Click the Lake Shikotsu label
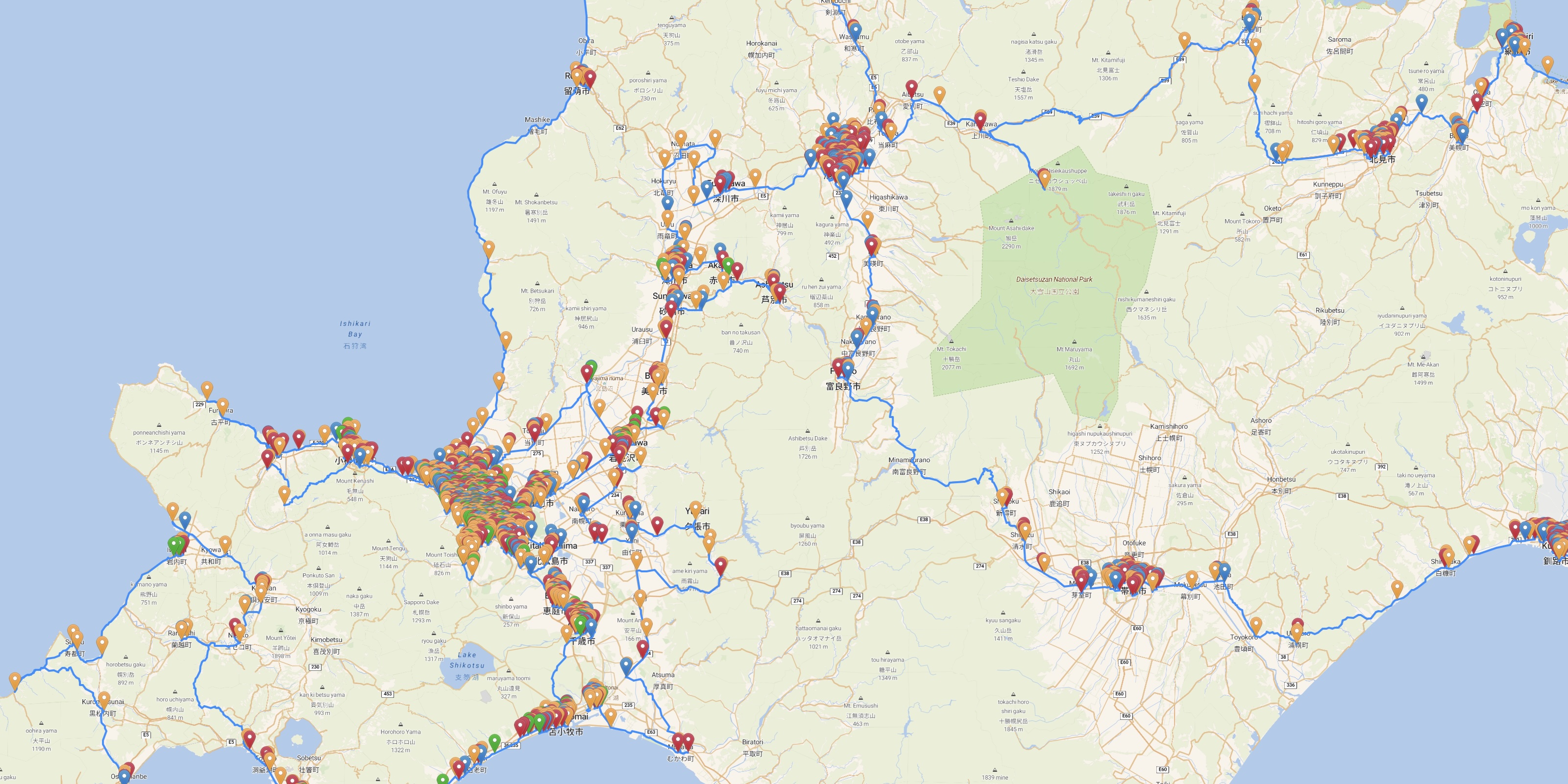Screen dimensions: 1568x784 pos(467,660)
